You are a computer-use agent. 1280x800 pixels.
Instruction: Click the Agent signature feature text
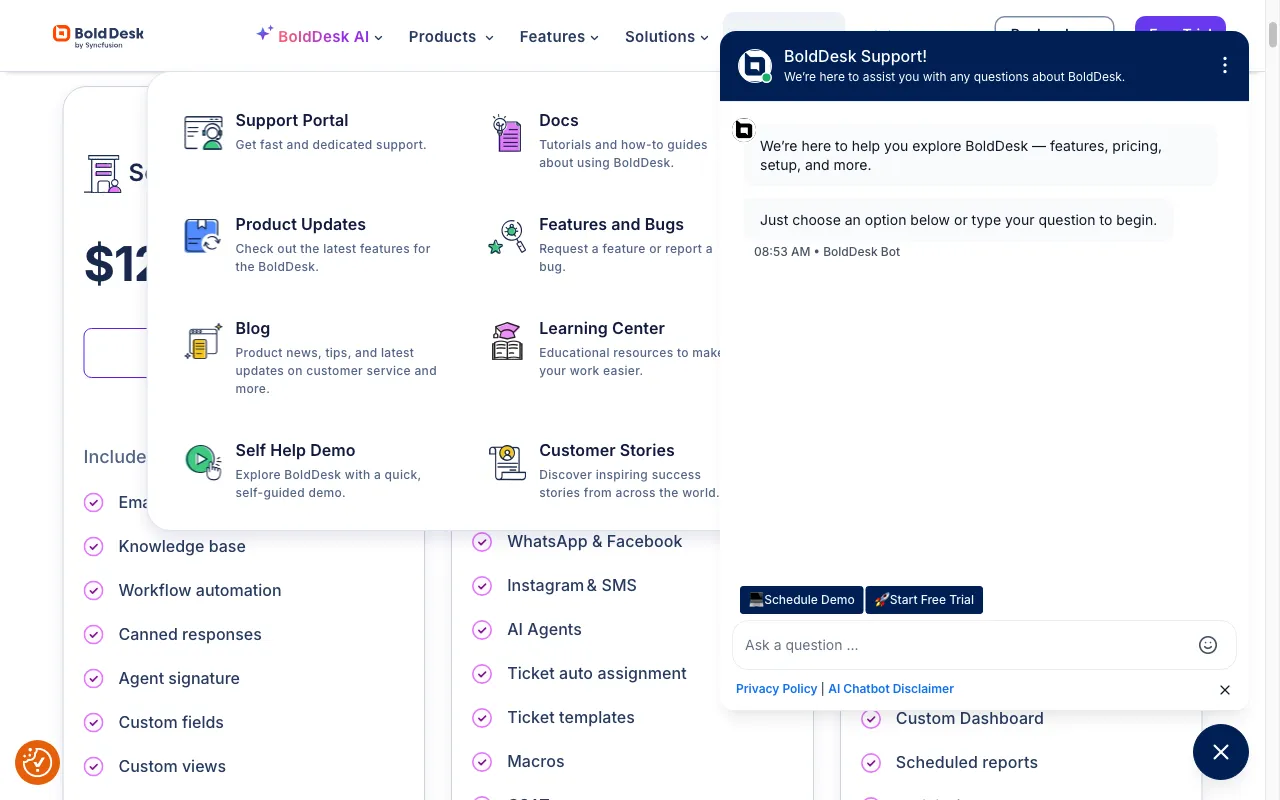179,678
